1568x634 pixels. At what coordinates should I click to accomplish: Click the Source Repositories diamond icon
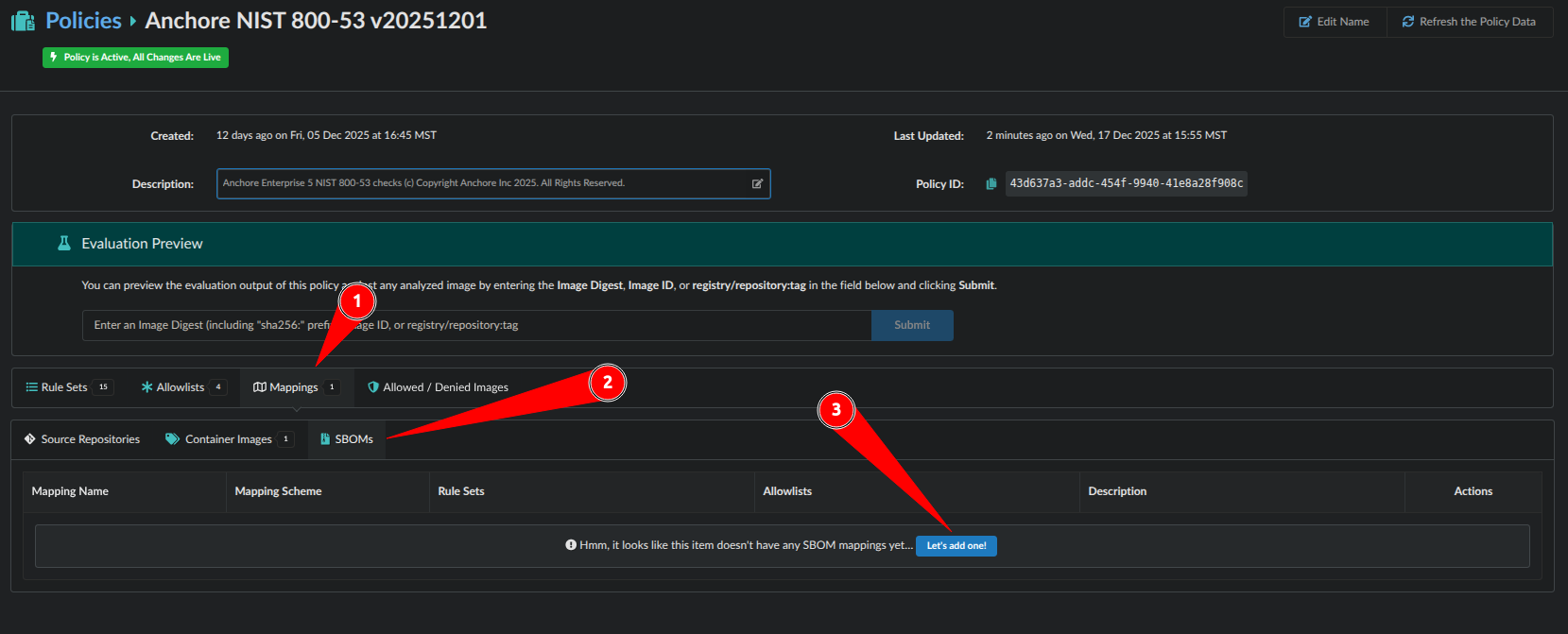(x=30, y=439)
